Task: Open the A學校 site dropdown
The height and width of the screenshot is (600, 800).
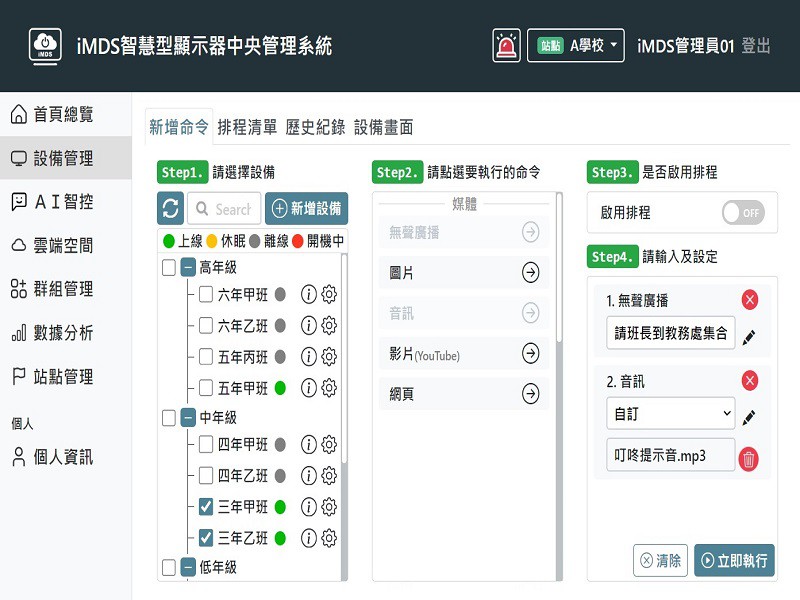Action: [576, 45]
